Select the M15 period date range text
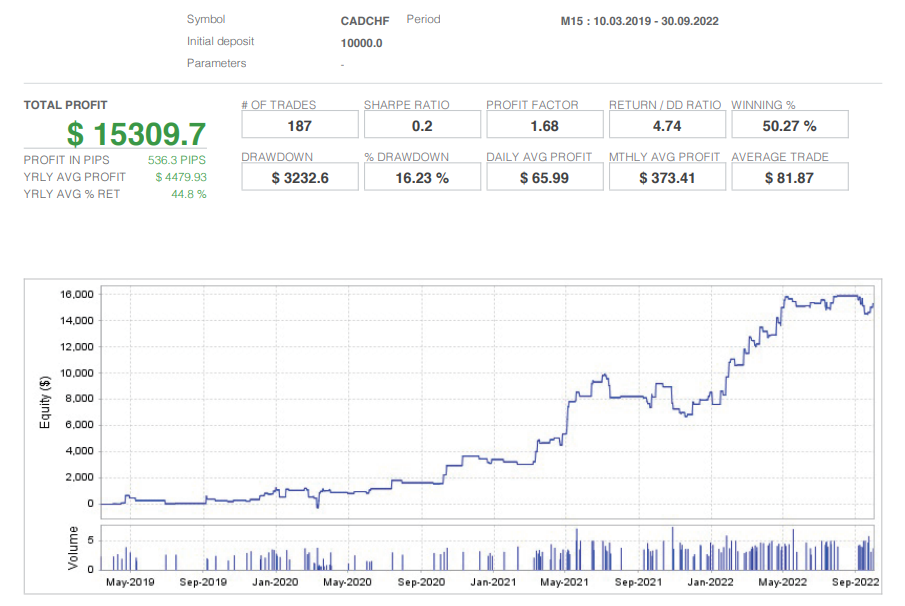The height and width of the screenshot is (606, 905). point(639,21)
